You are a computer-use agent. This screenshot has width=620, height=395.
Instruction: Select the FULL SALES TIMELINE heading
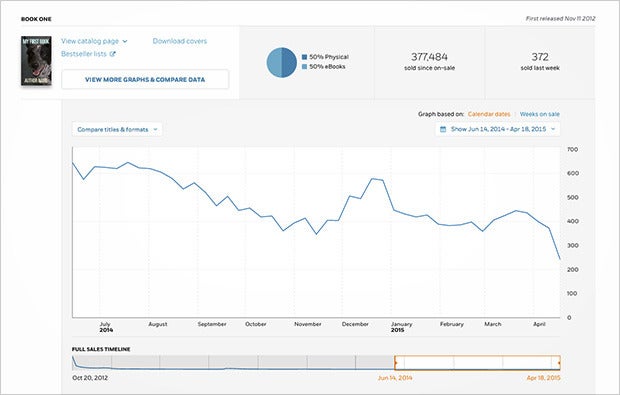(x=101, y=349)
